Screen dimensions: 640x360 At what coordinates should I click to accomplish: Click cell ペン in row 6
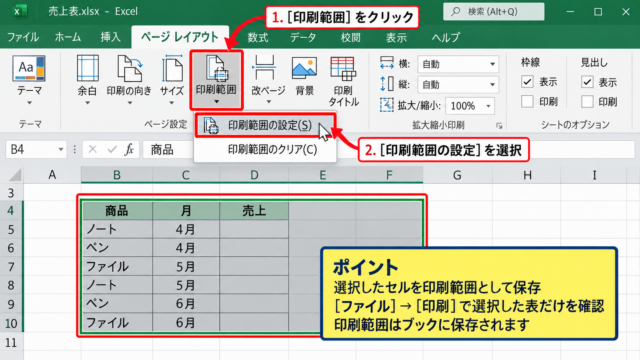click(117, 248)
